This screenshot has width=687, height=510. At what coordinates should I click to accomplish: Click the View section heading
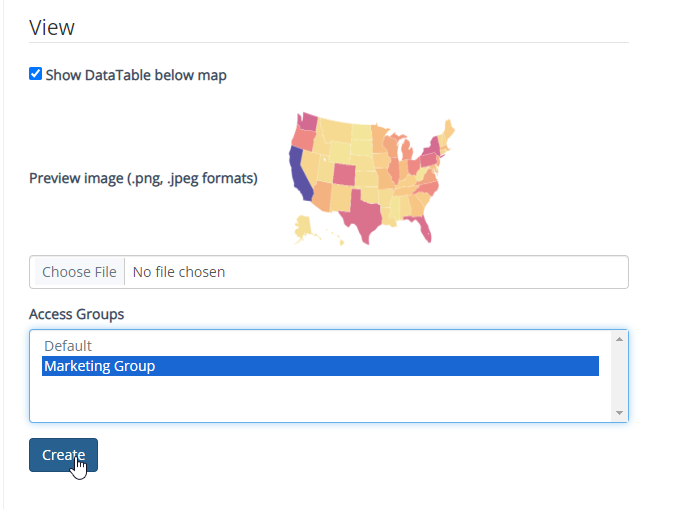[x=52, y=27]
